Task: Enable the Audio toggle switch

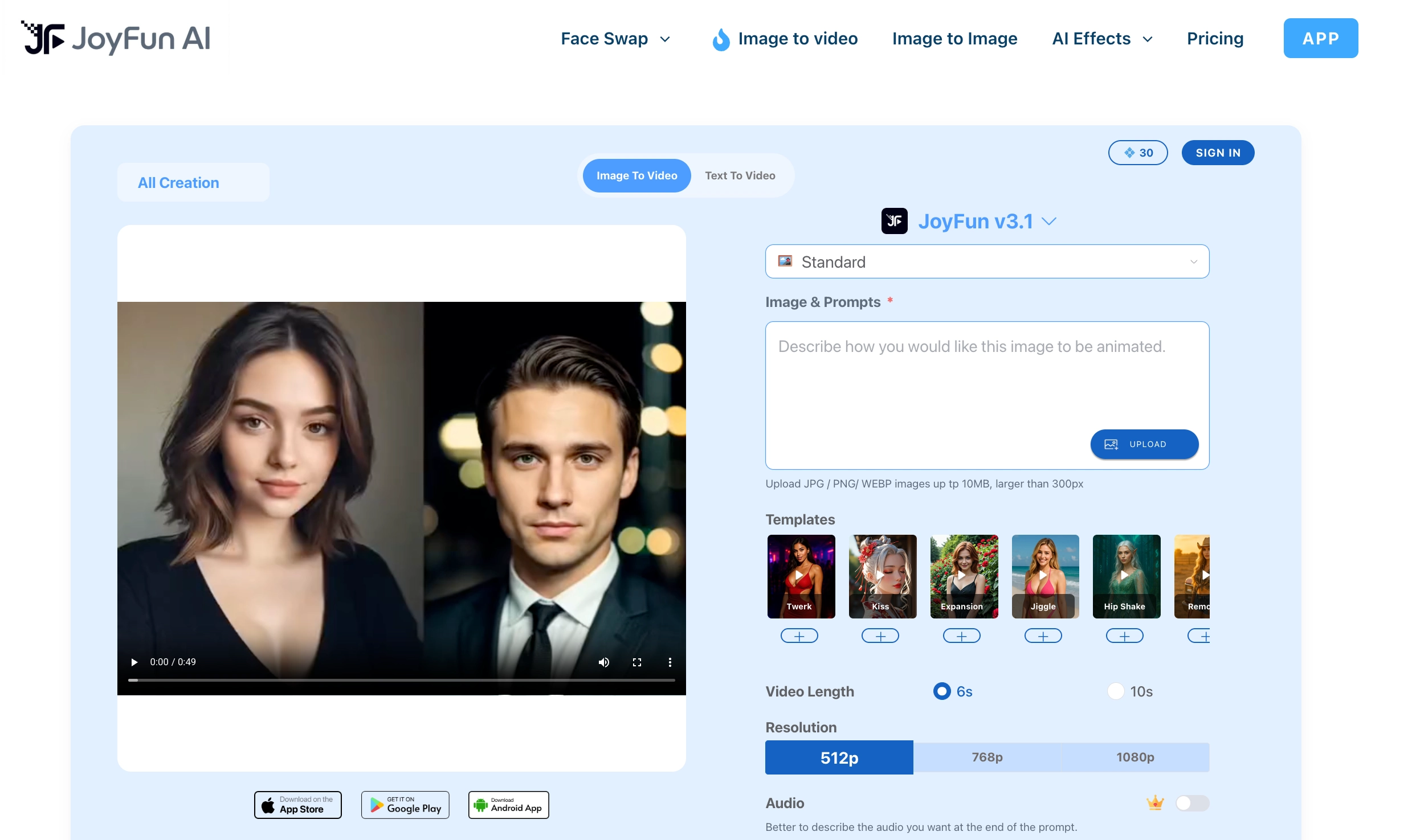Action: [x=1191, y=803]
